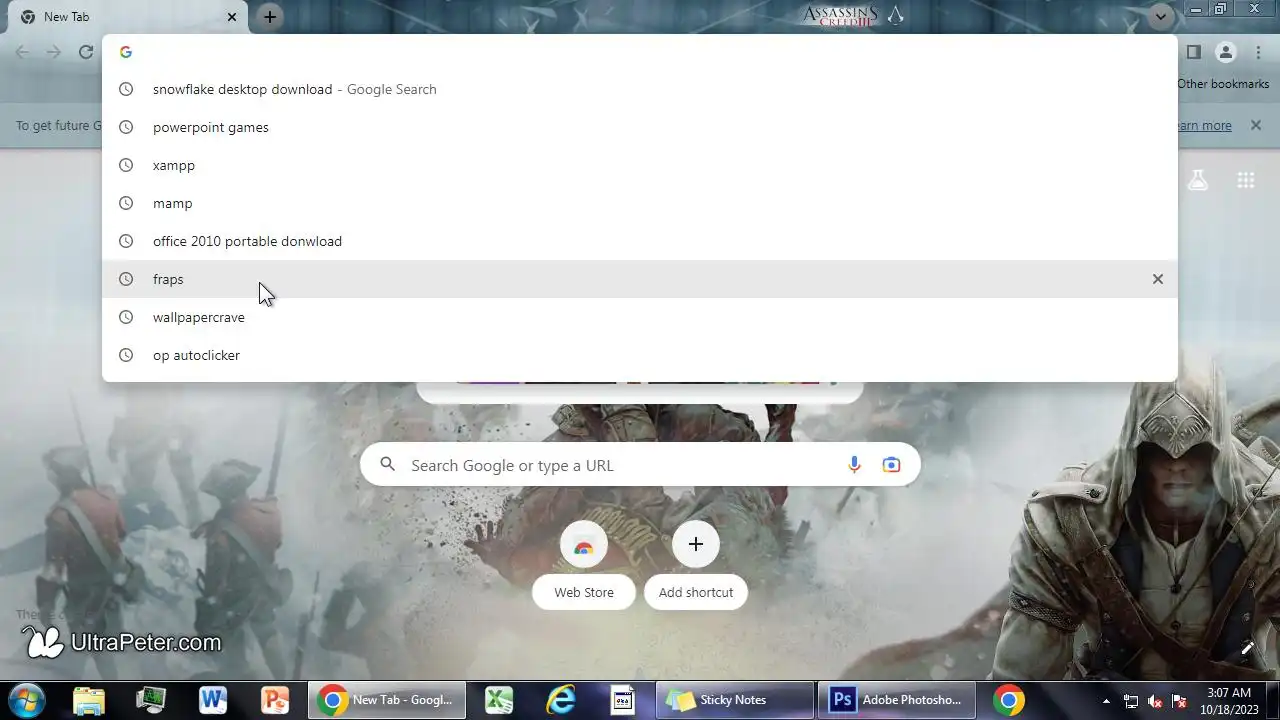Go forward with the forward arrow

point(54,52)
